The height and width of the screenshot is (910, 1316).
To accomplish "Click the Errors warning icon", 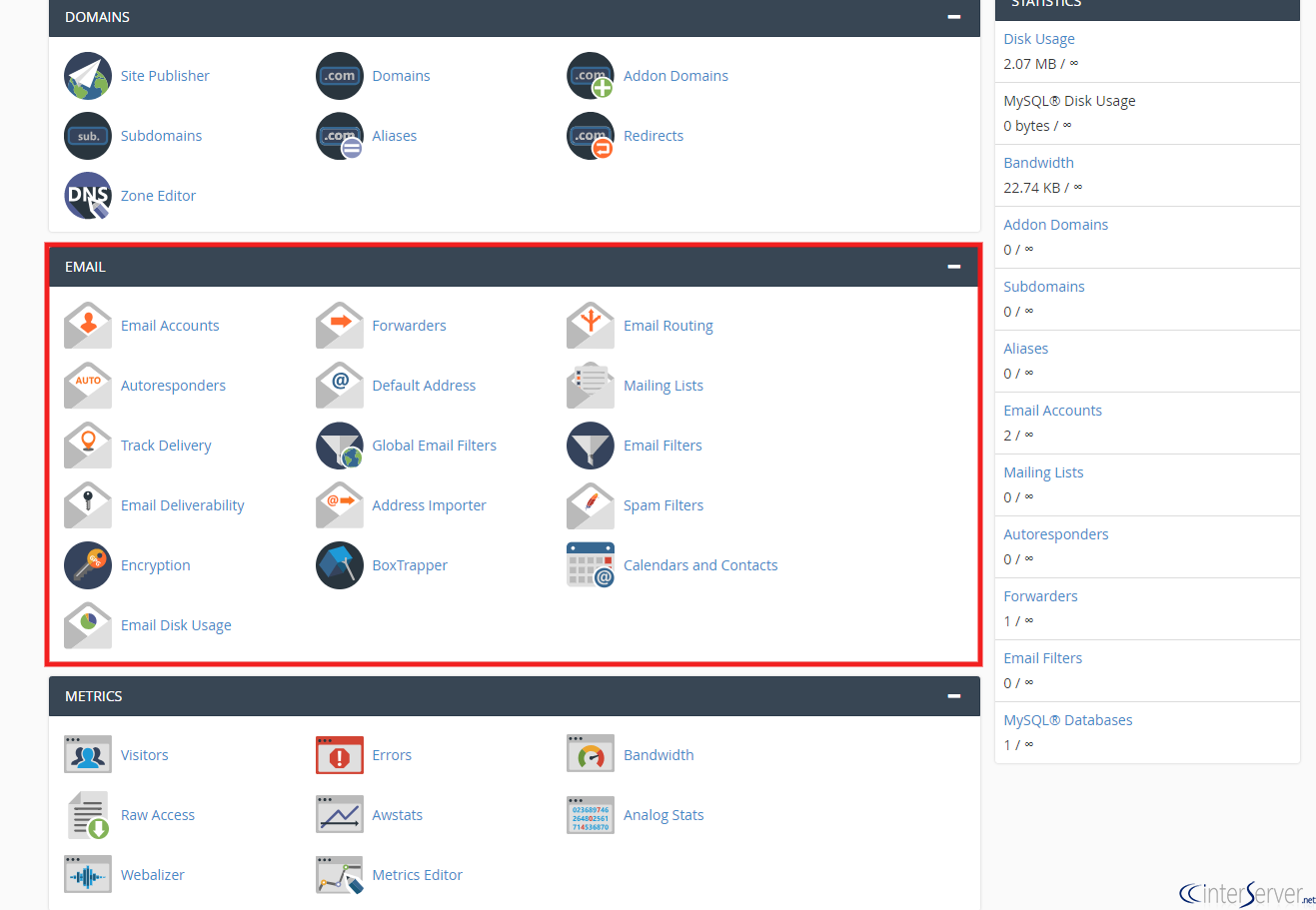I will pos(340,755).
